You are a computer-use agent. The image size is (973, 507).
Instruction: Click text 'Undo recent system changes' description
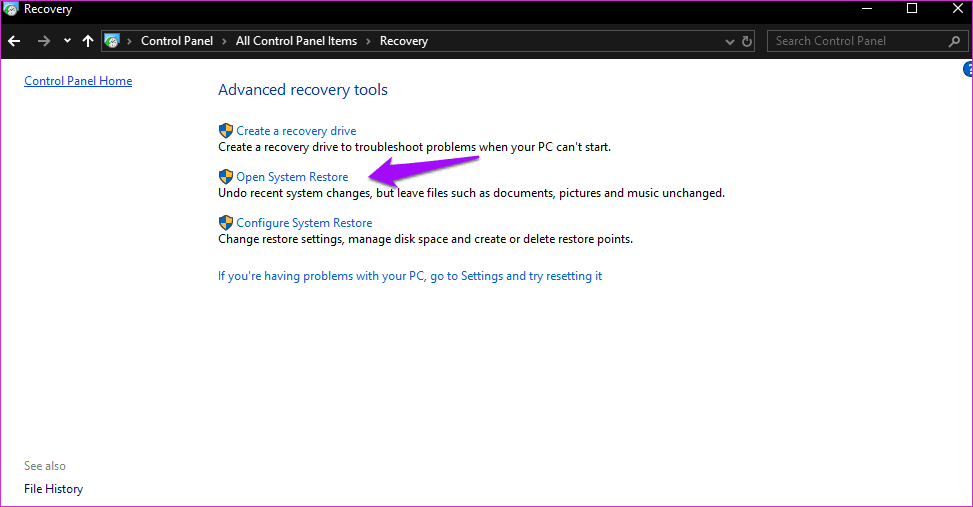472,193
